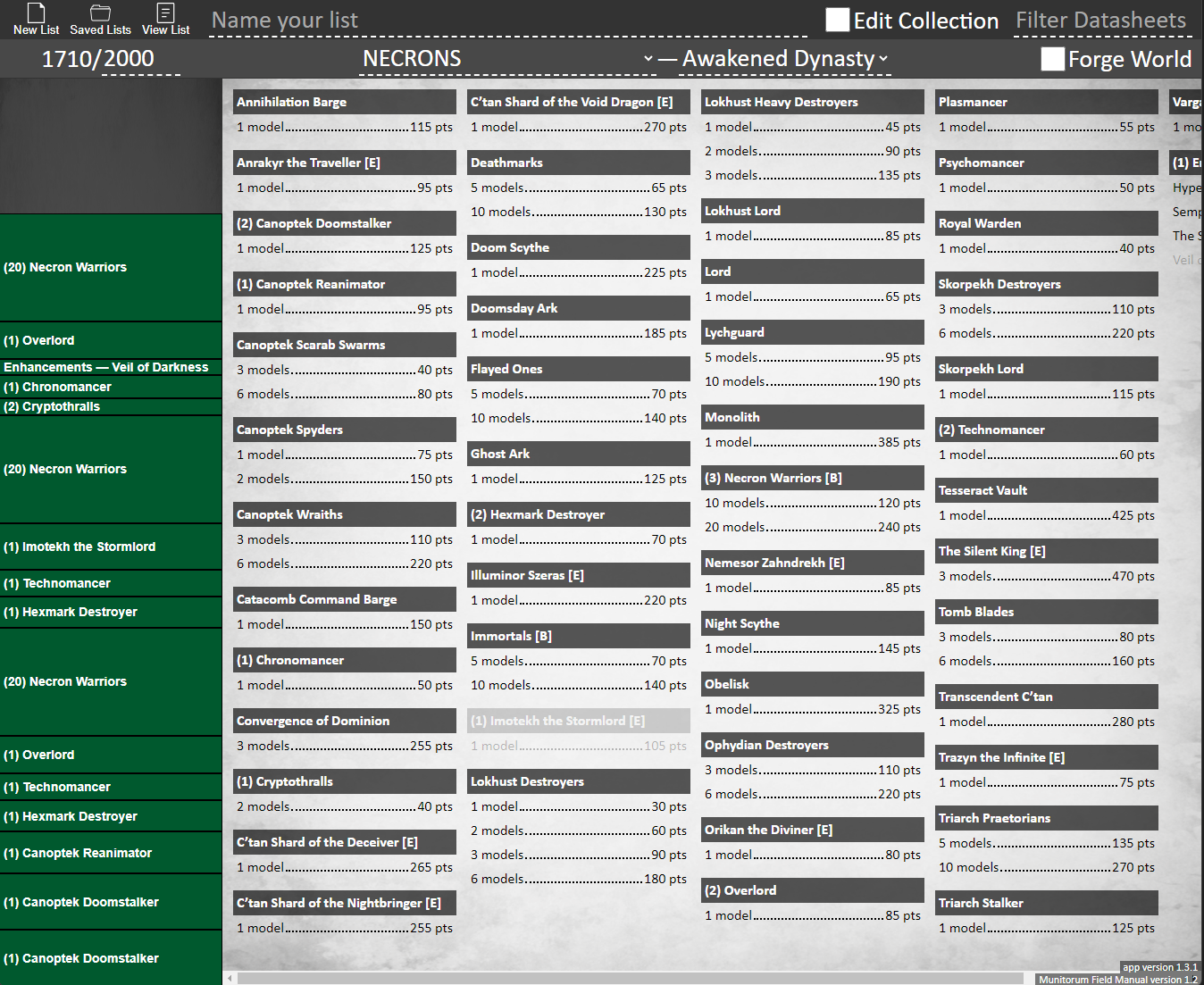Viewport: 1204px width, 985px height.
Task: Add Psychomancer 1 model 50 pts
Action: [1047, 188]
